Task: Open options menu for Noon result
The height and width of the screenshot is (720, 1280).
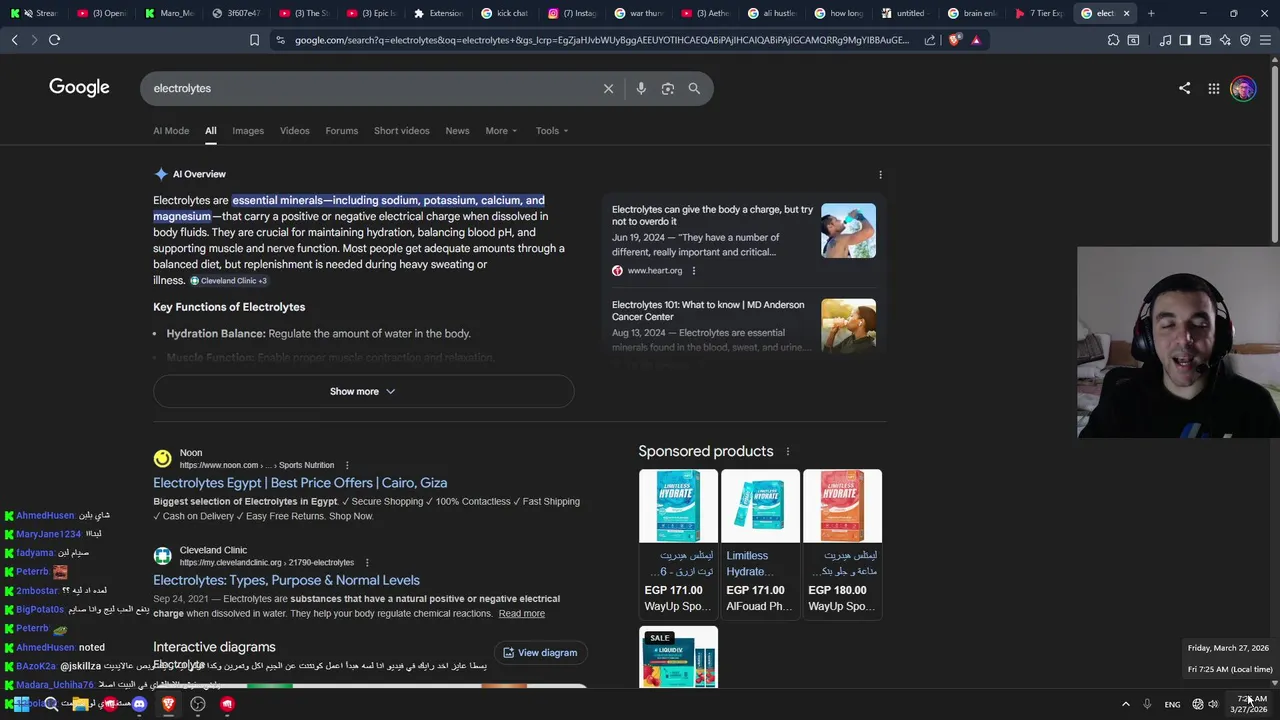Action: point(347,465)
